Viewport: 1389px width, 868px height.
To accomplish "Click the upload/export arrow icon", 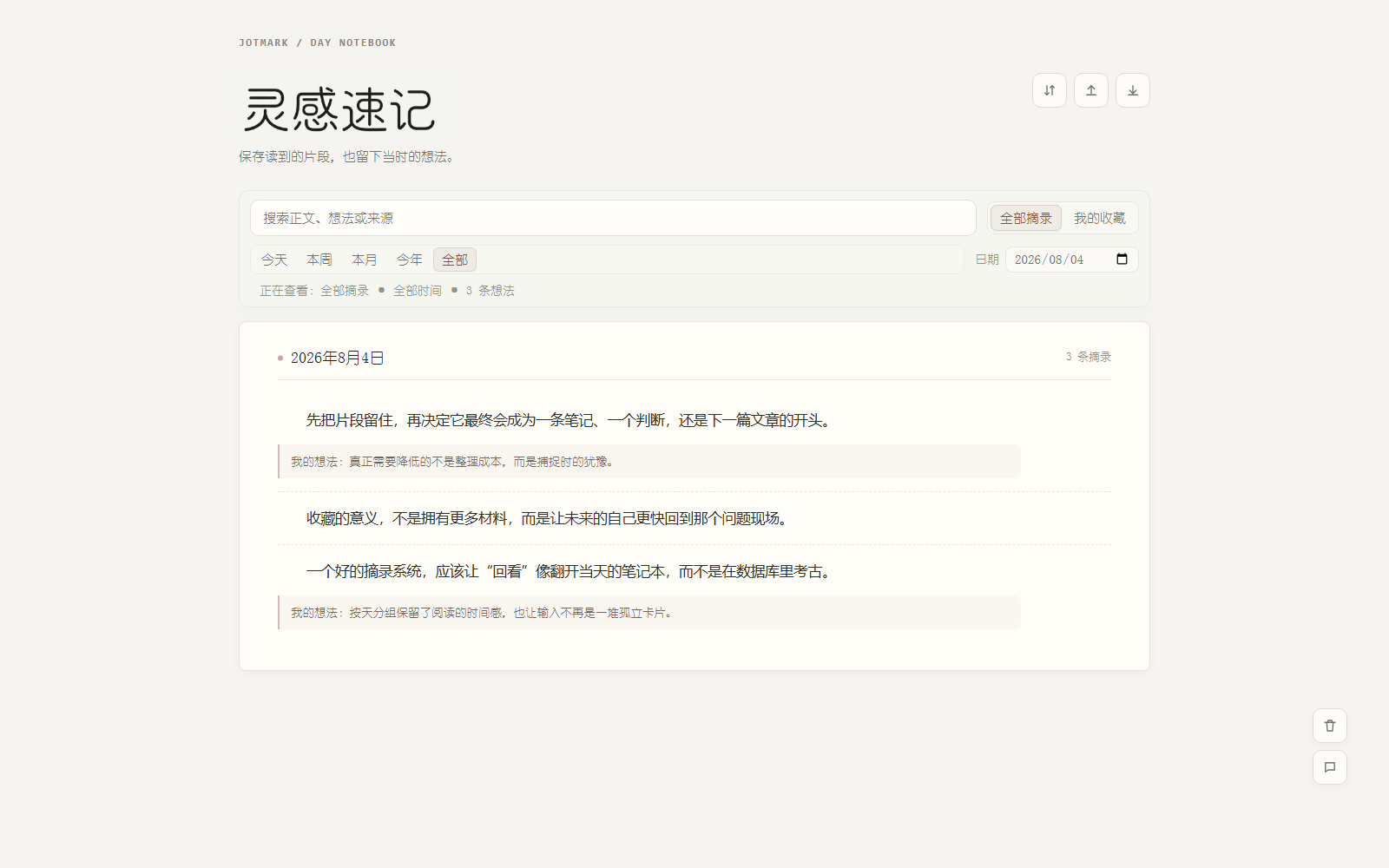I will [1091, 90].
